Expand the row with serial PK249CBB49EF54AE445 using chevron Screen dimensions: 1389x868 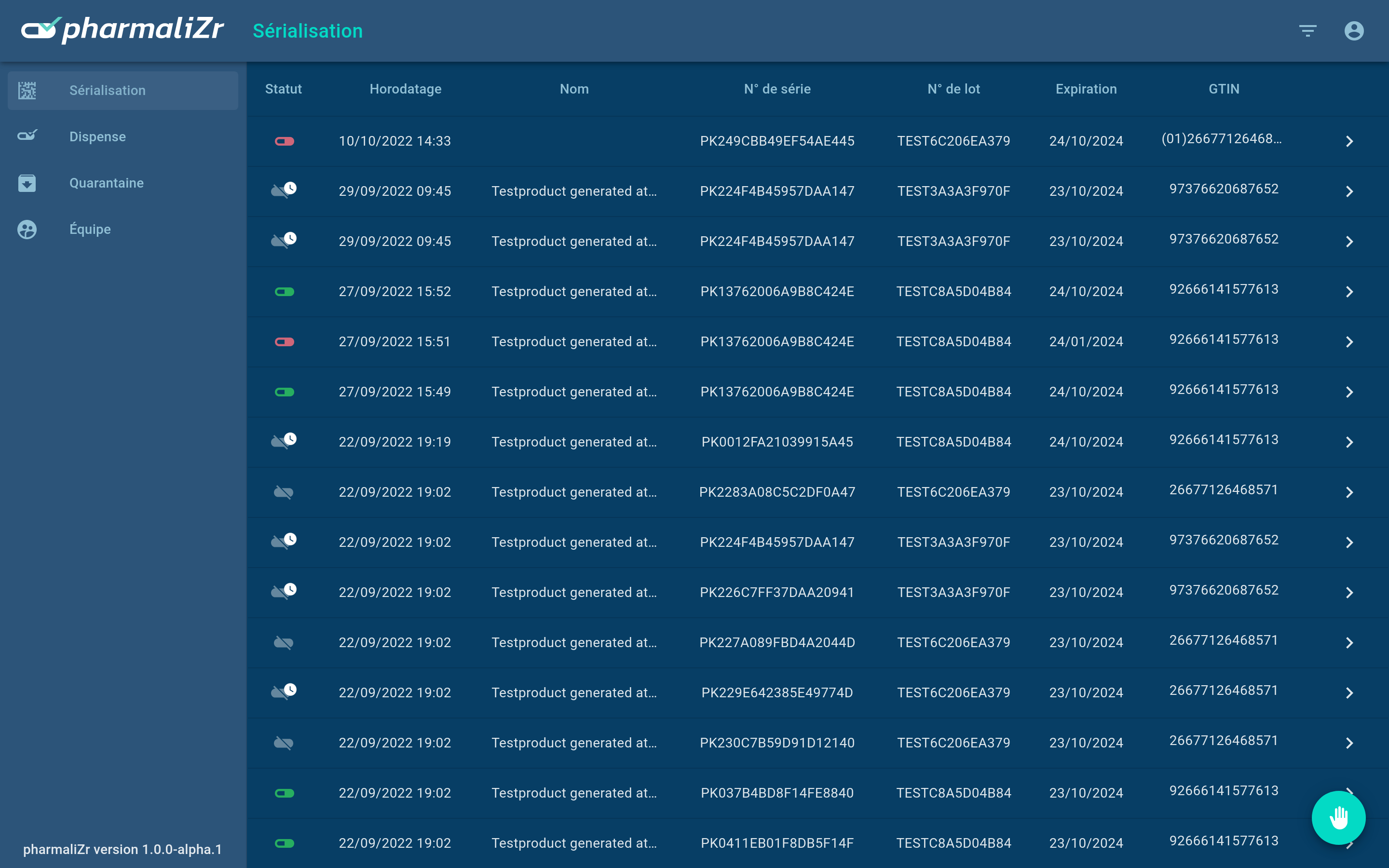(1349, 141)
